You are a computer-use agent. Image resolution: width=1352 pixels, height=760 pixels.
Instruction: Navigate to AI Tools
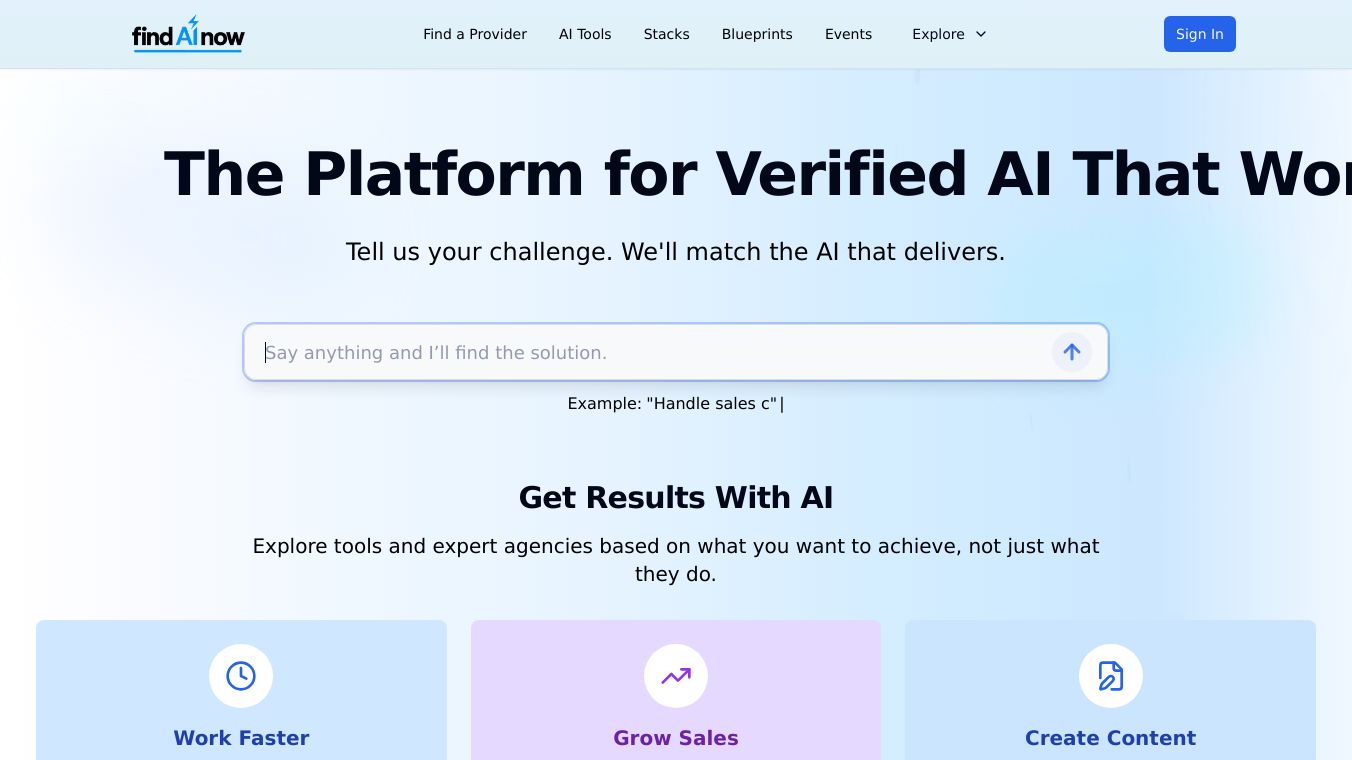(x=585, y=34)
